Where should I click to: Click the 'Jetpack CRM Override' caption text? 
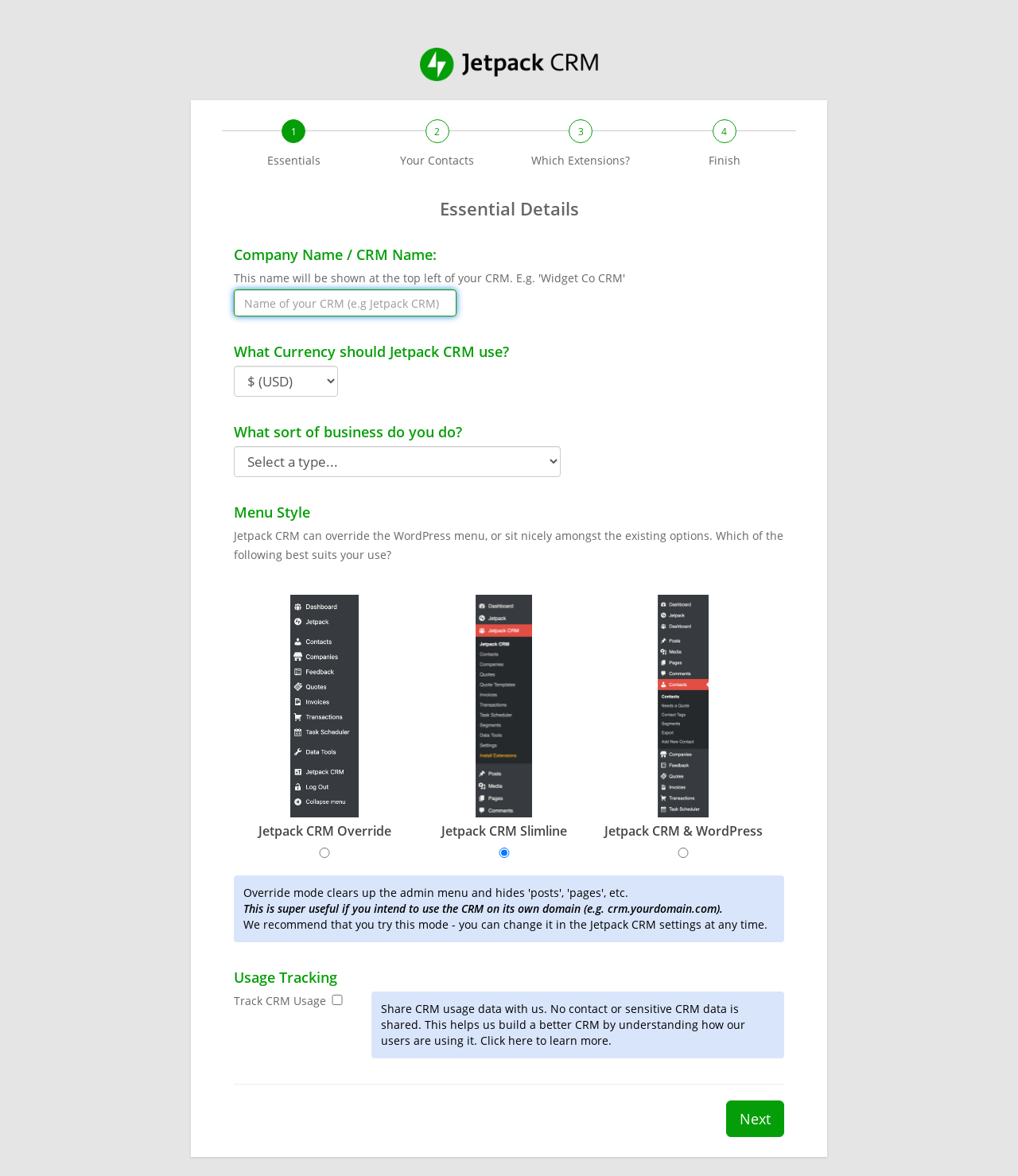click(324, 831)
